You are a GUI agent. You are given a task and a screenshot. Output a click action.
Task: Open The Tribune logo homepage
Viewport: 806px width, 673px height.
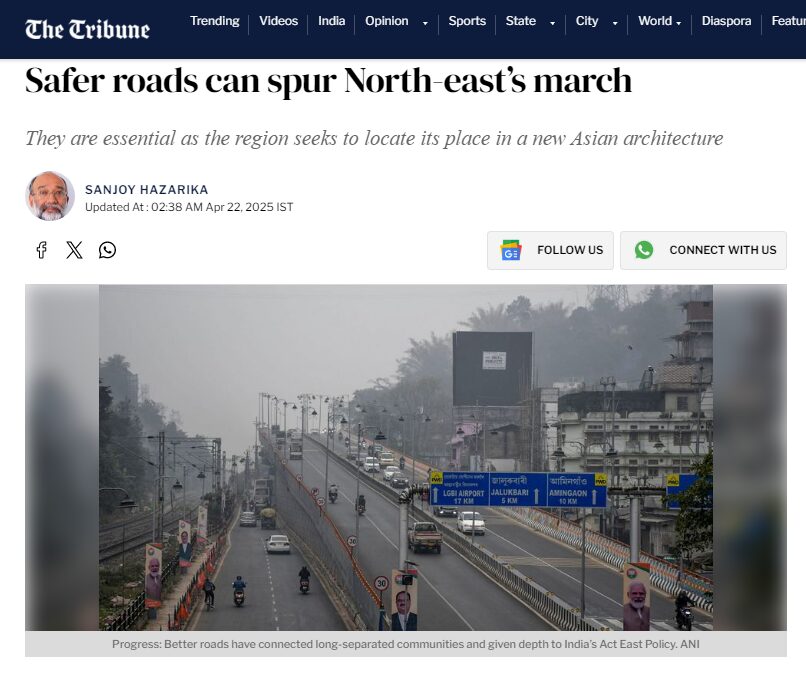87,29
